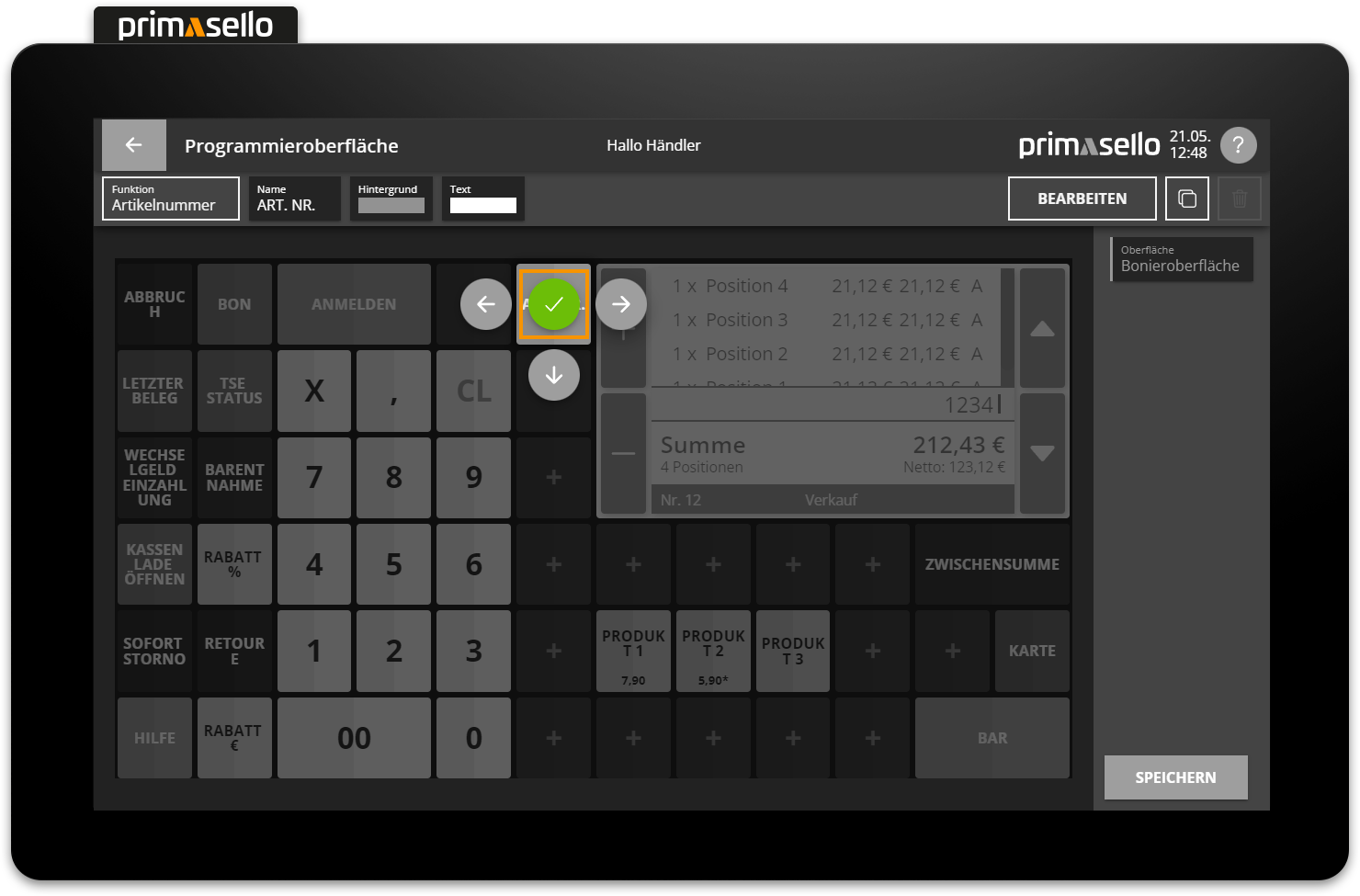1360x896 pixels.
Task: Select the PRODUKT 1 key
Action: click(633, 651)
